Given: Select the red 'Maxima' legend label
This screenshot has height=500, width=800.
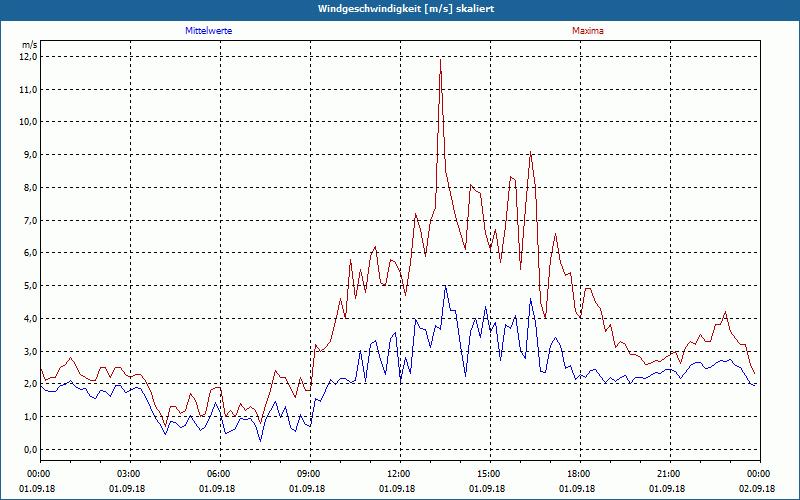Looking at the screenshot, I should click(588, 31).
